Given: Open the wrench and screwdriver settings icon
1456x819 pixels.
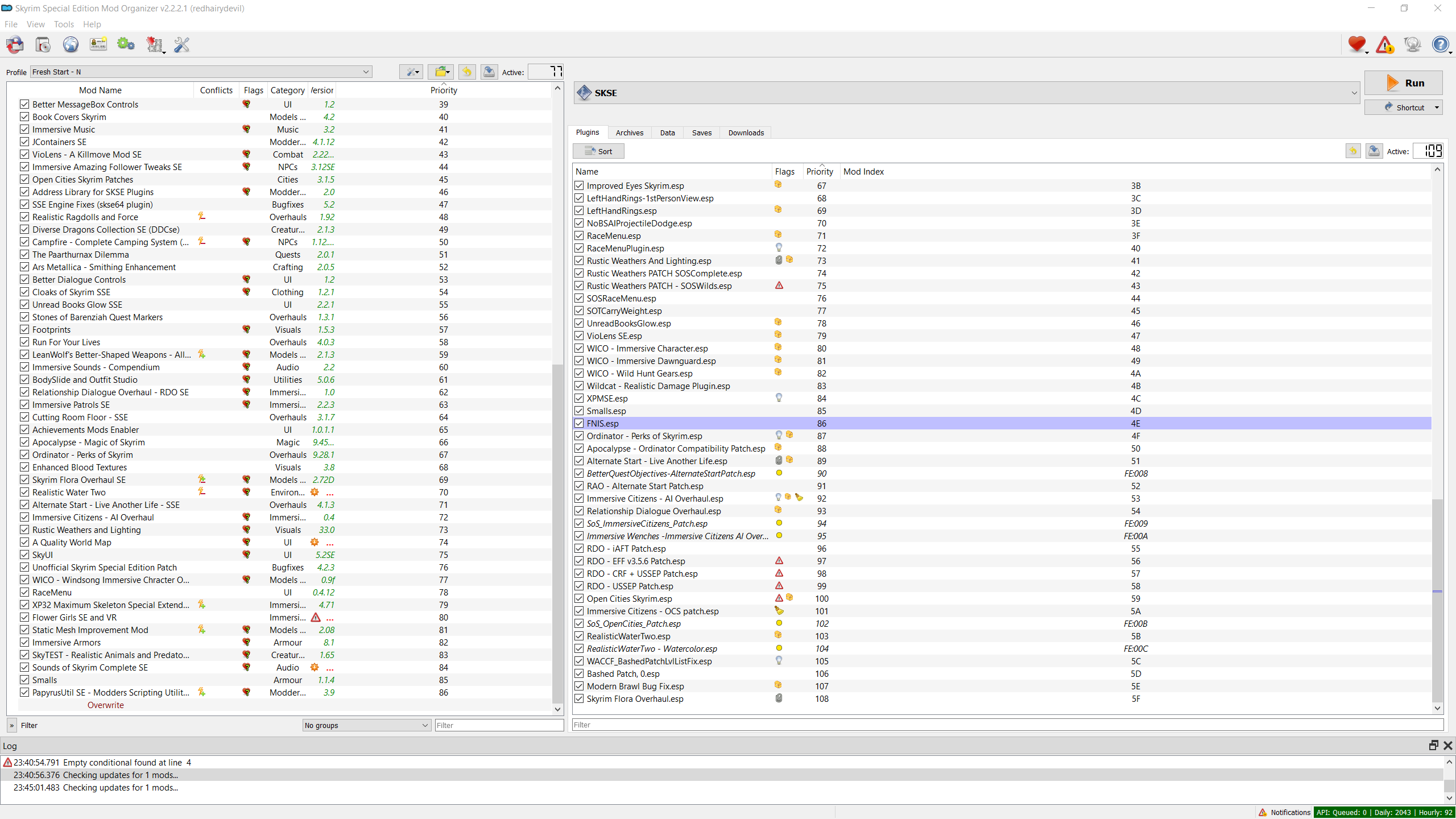Looking at the screenshot, I should (x=181, y=44).
